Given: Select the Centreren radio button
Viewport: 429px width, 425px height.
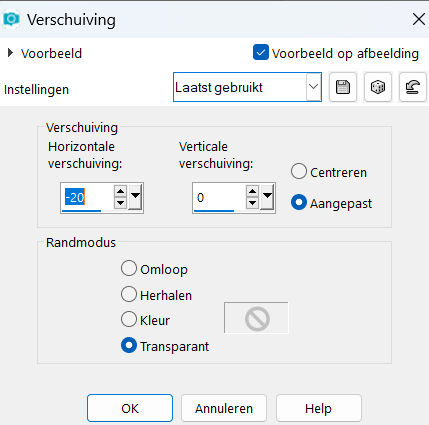Looking at the screenshot, I should point(299,172).
